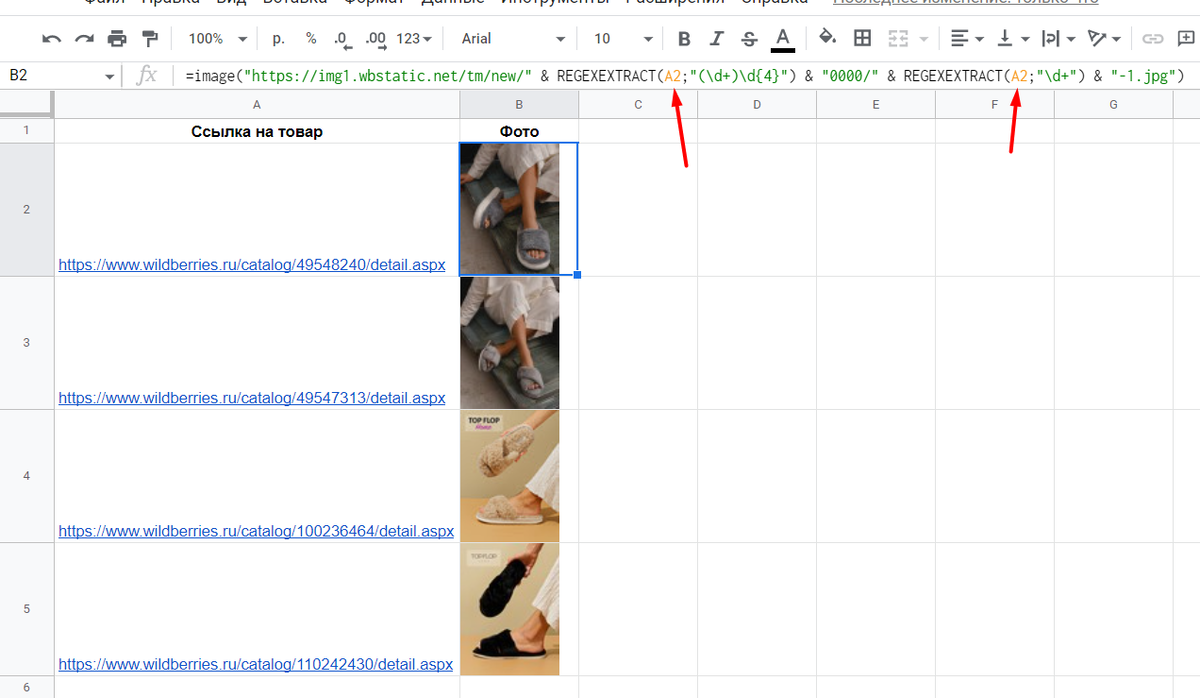Select row 5 header
This screenshot has height=698, width=1200.
point(27,609)
